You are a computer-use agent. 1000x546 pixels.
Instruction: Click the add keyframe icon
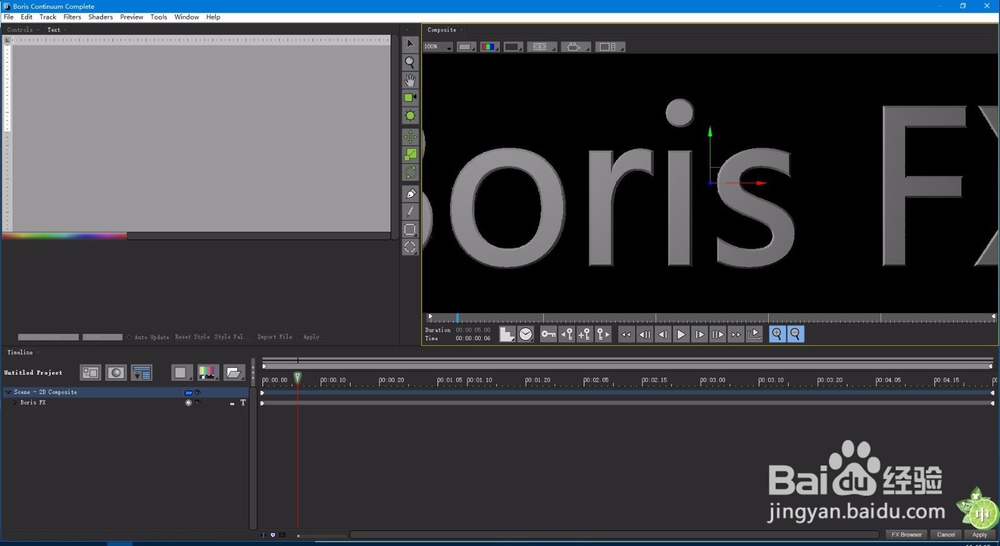point(584,334)
